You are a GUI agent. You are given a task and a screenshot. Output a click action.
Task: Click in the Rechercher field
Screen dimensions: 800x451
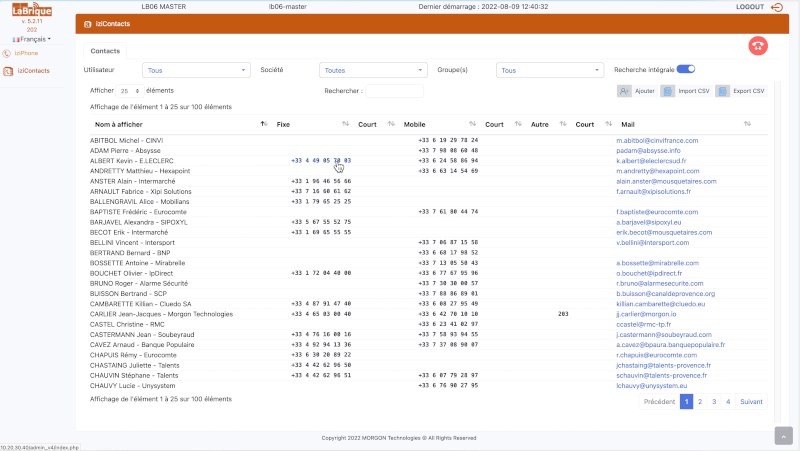tap(394, 91)
